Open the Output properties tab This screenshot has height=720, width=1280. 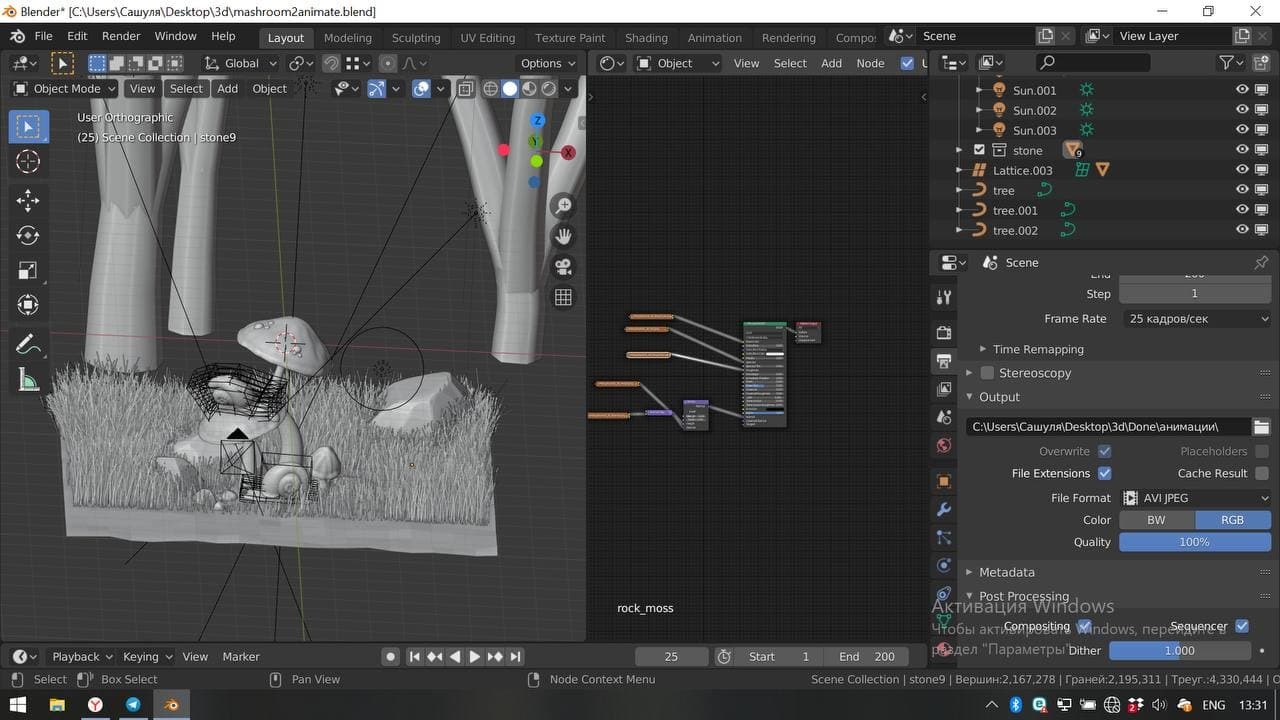[944, 360]
